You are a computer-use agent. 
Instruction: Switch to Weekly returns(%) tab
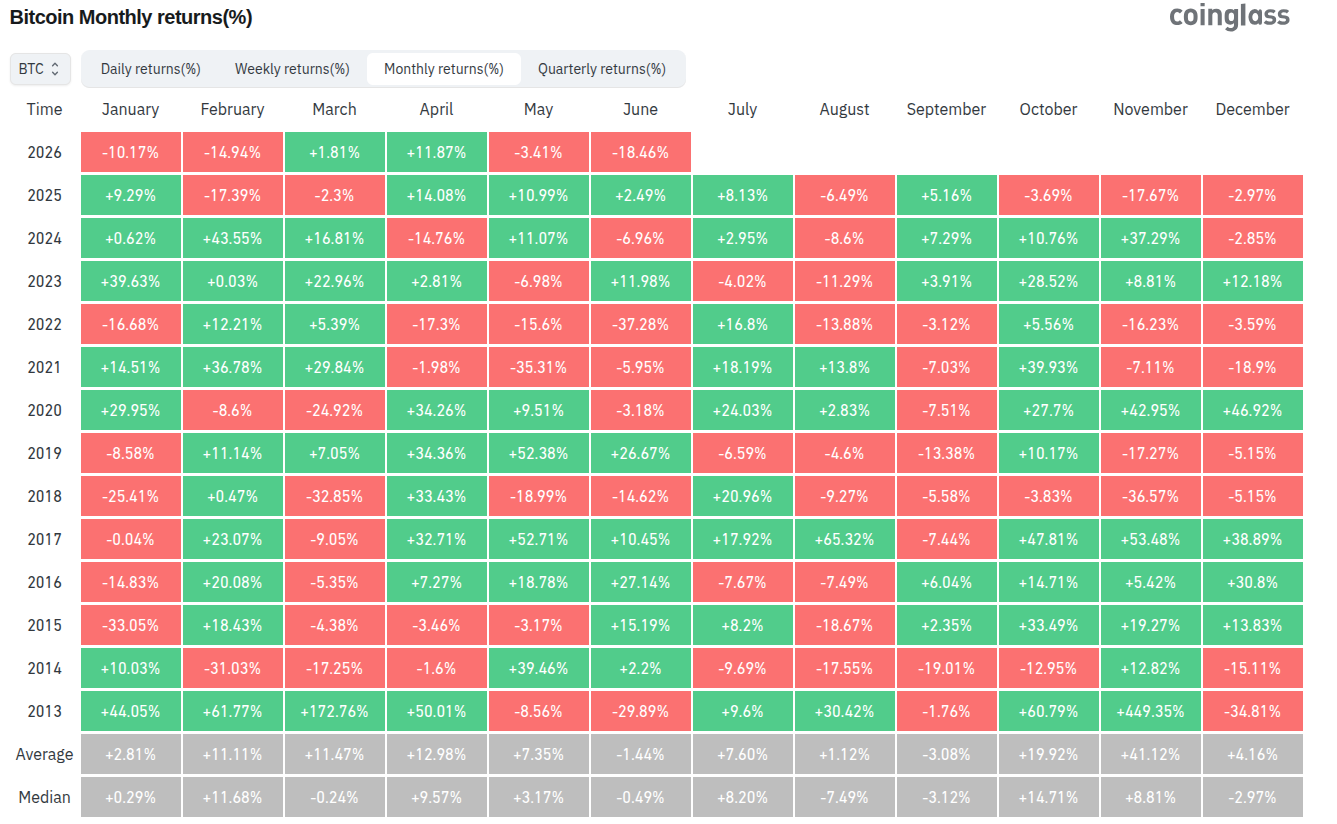pyautogui.click(x=292, y=69)
